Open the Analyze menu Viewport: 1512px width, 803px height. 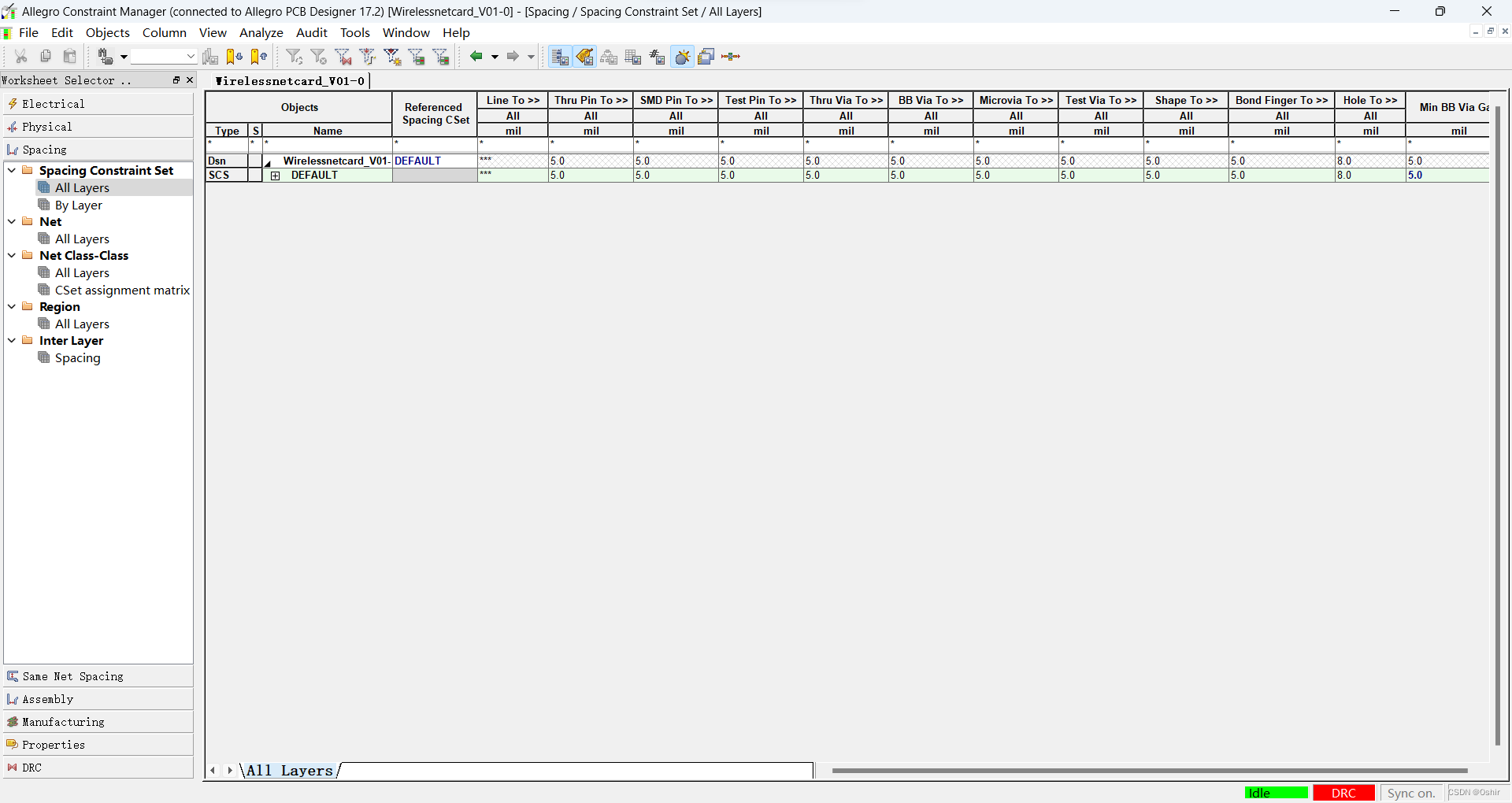tap(261, 32)
